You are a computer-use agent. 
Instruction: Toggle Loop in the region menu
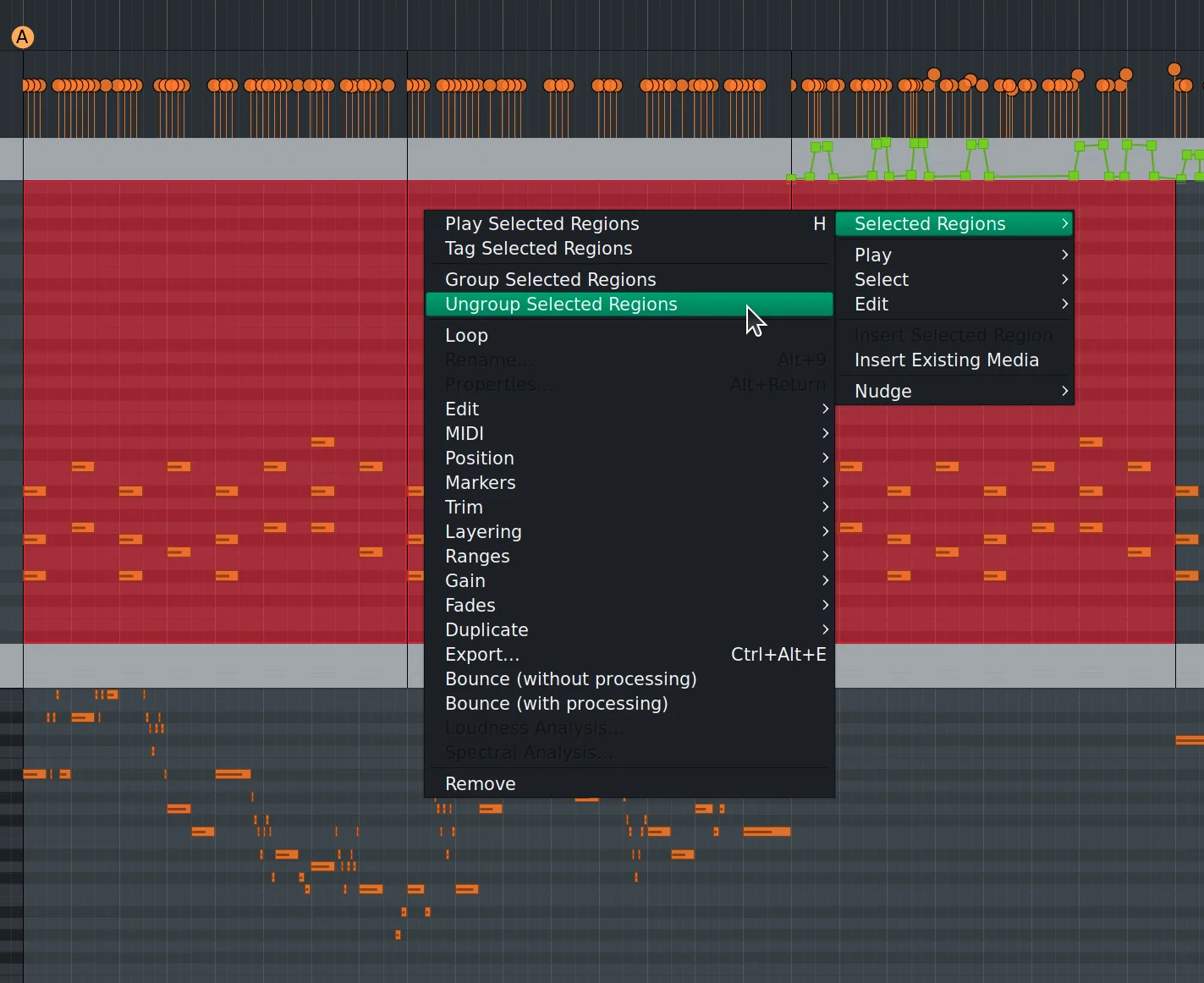point(629,335)
